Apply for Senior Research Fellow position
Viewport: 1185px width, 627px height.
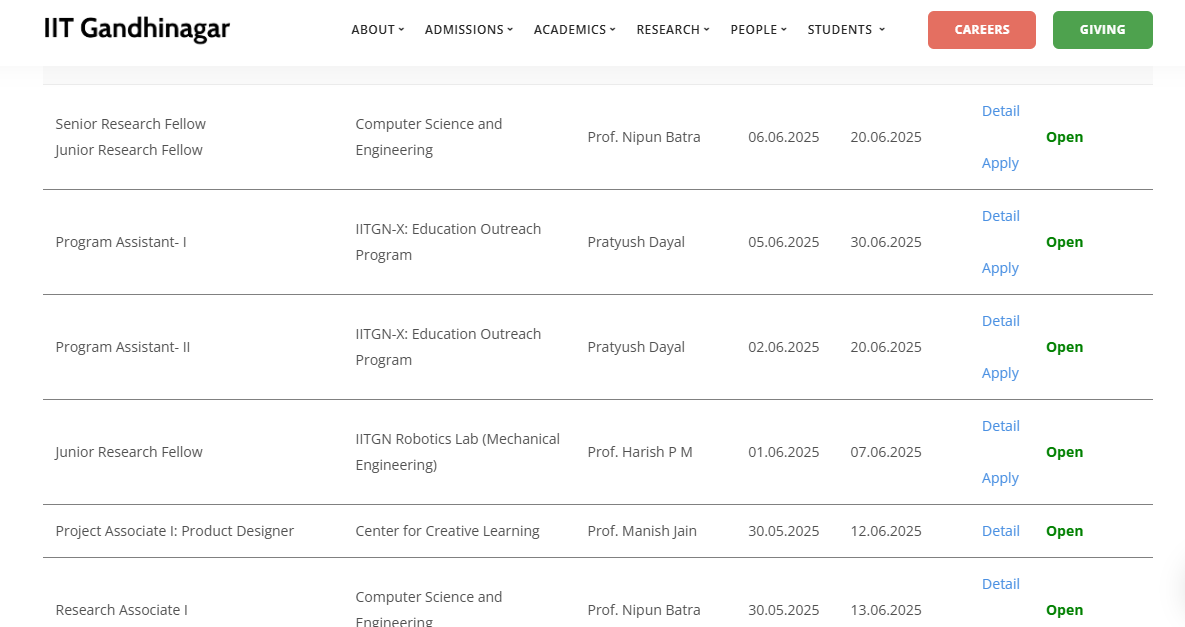pos(1000,162)
